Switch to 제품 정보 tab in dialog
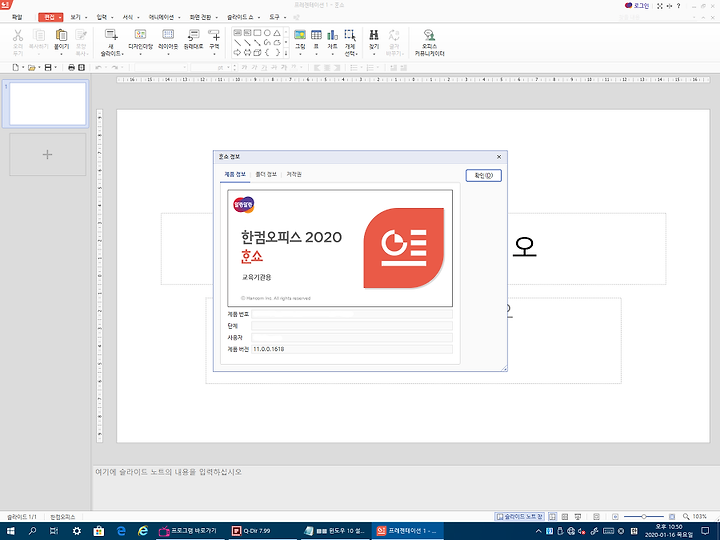The width and height of the screenshot is (720, 540). tap(235, 174)
